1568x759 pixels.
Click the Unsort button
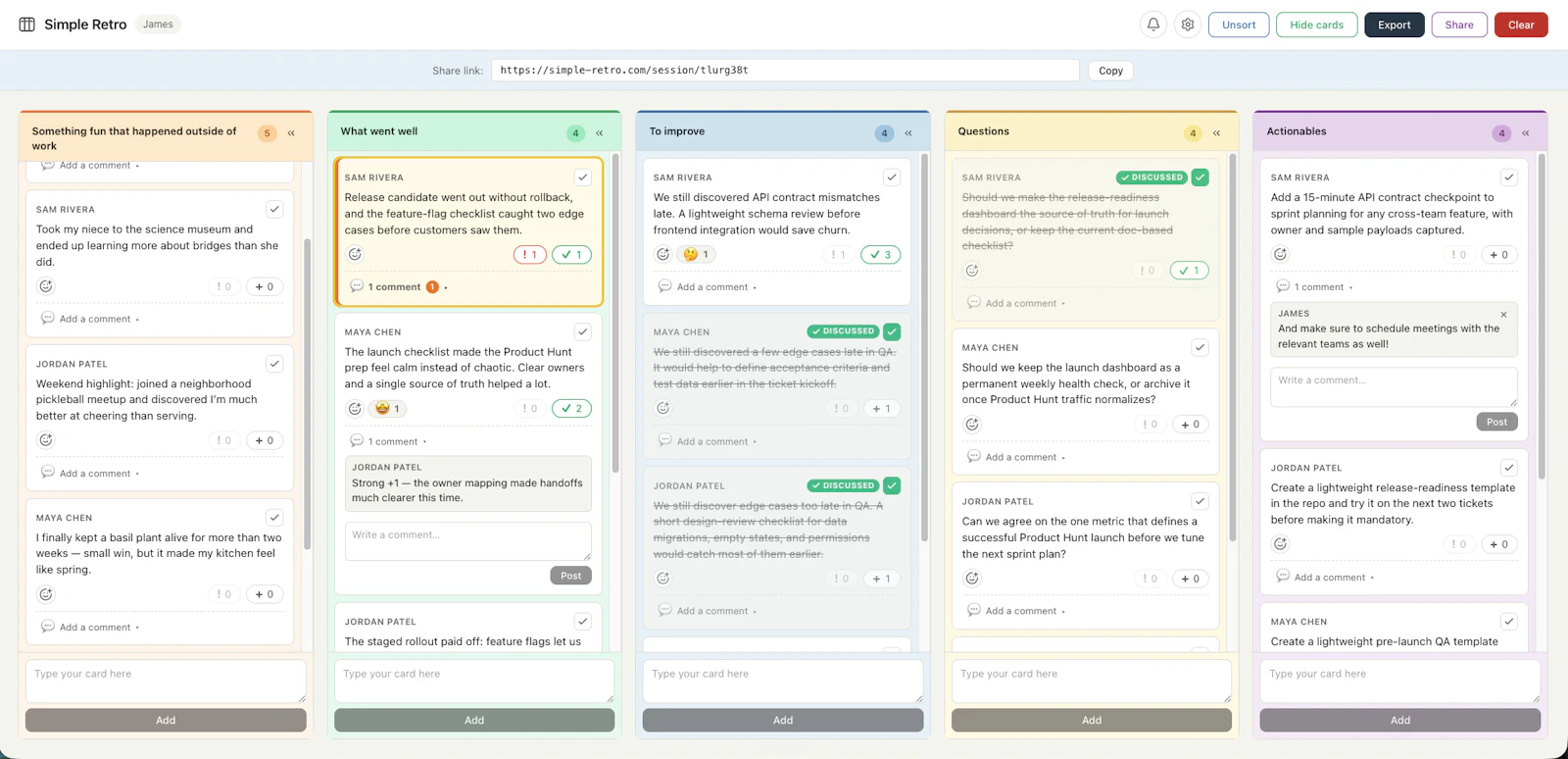pyautogui.click(x=1239, y=25)
